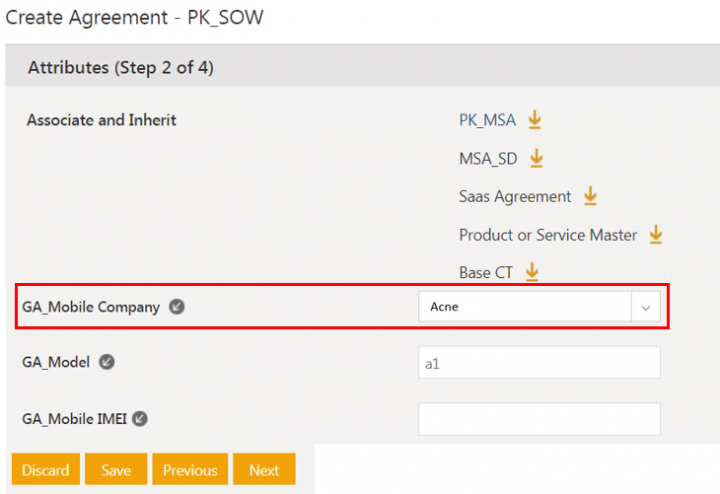
Task: Click the download arrow next to PK_MSA
Action: coord(534,120)
